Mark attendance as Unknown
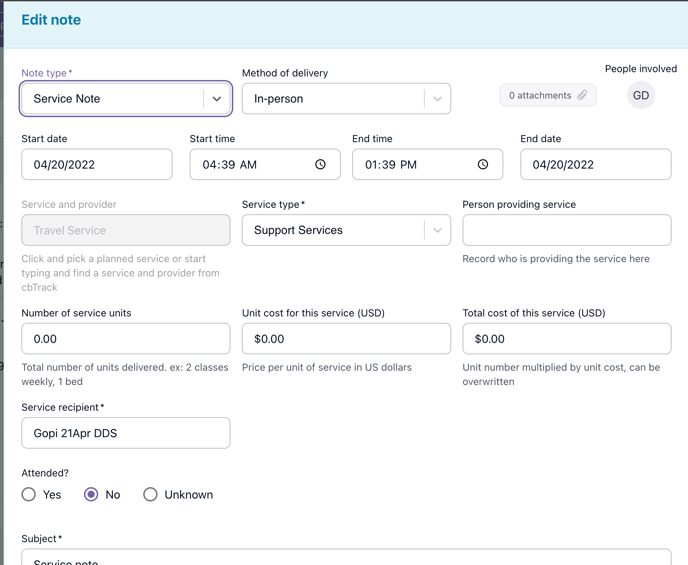This screenshot has height=565, width=688. click(150, 494)
